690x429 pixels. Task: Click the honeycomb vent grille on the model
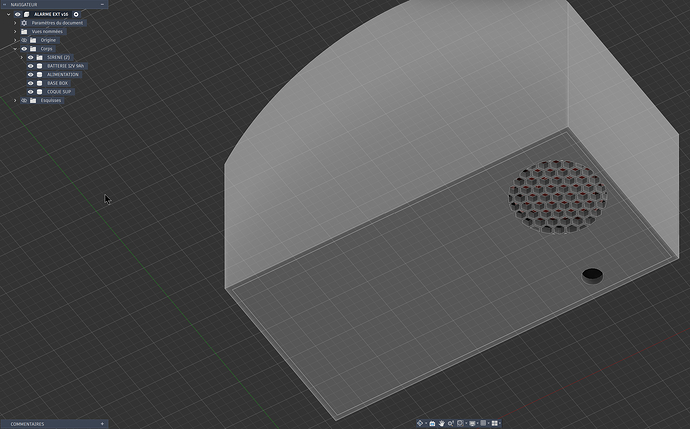click(x=558, y=196)
